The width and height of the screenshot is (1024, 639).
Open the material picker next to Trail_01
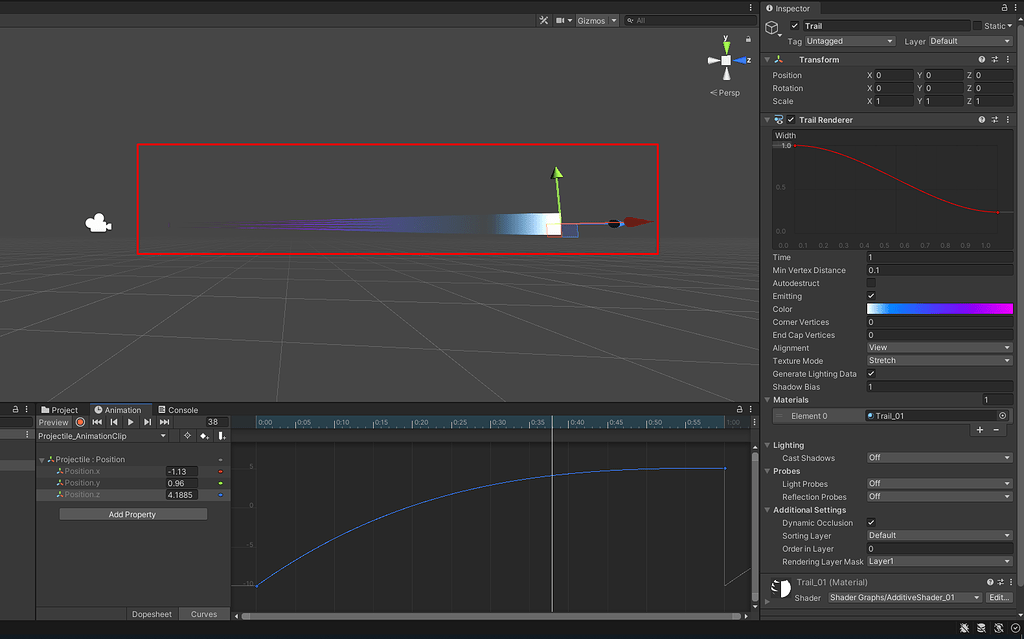tap(1004, 413)
